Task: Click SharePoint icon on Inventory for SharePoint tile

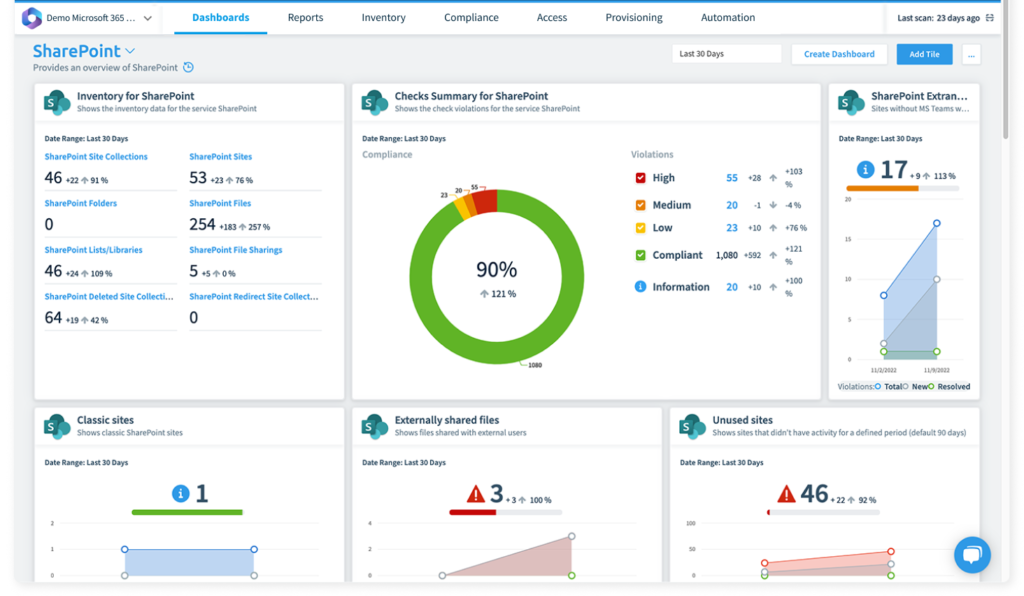Action: [x=57, y=102]
